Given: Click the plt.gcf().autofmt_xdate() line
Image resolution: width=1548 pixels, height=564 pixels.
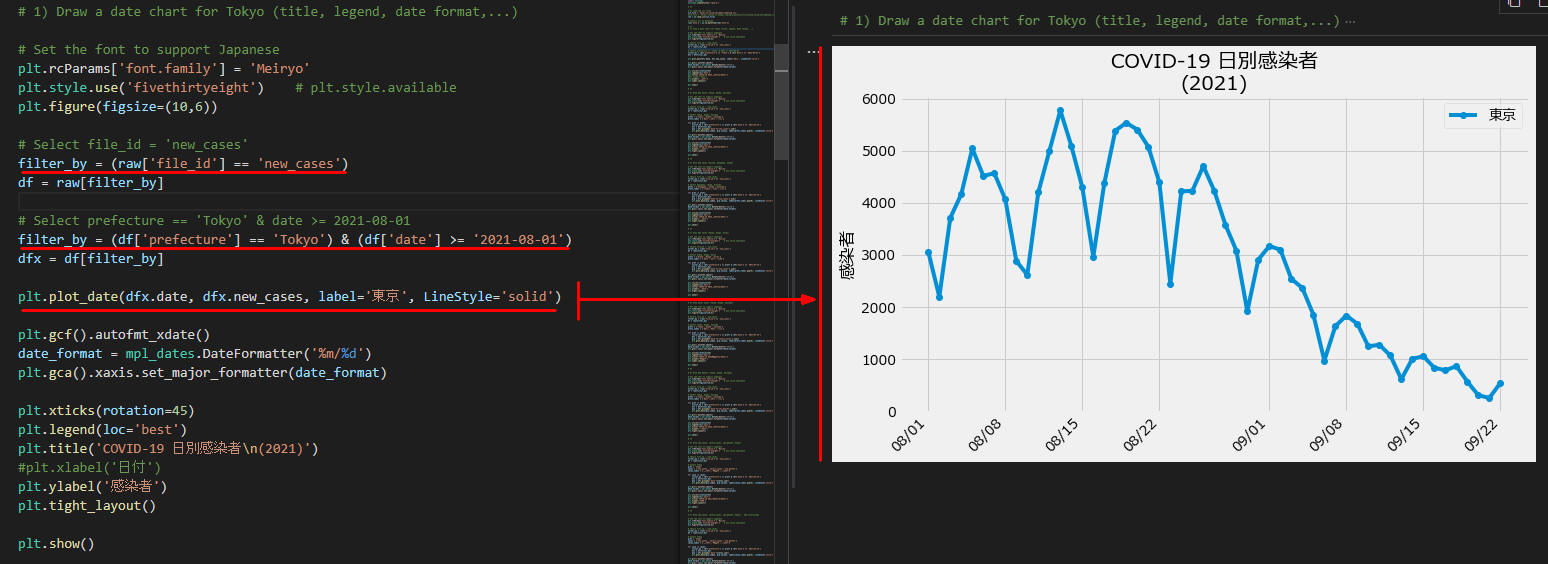Looking at the screenshot, I should (x=114, y=335).
